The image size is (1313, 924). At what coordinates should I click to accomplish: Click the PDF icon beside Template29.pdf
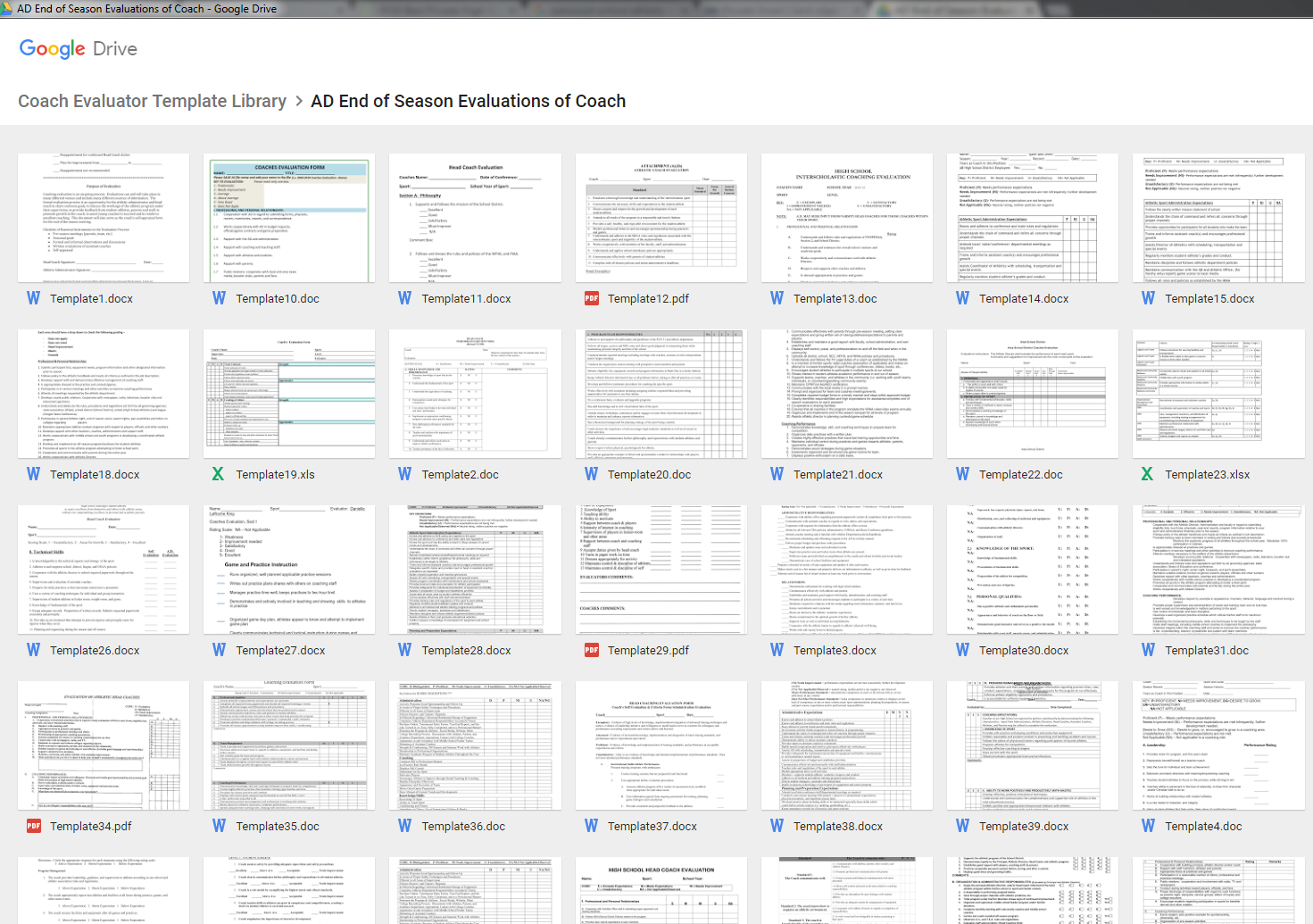click(x=591, y=650)
